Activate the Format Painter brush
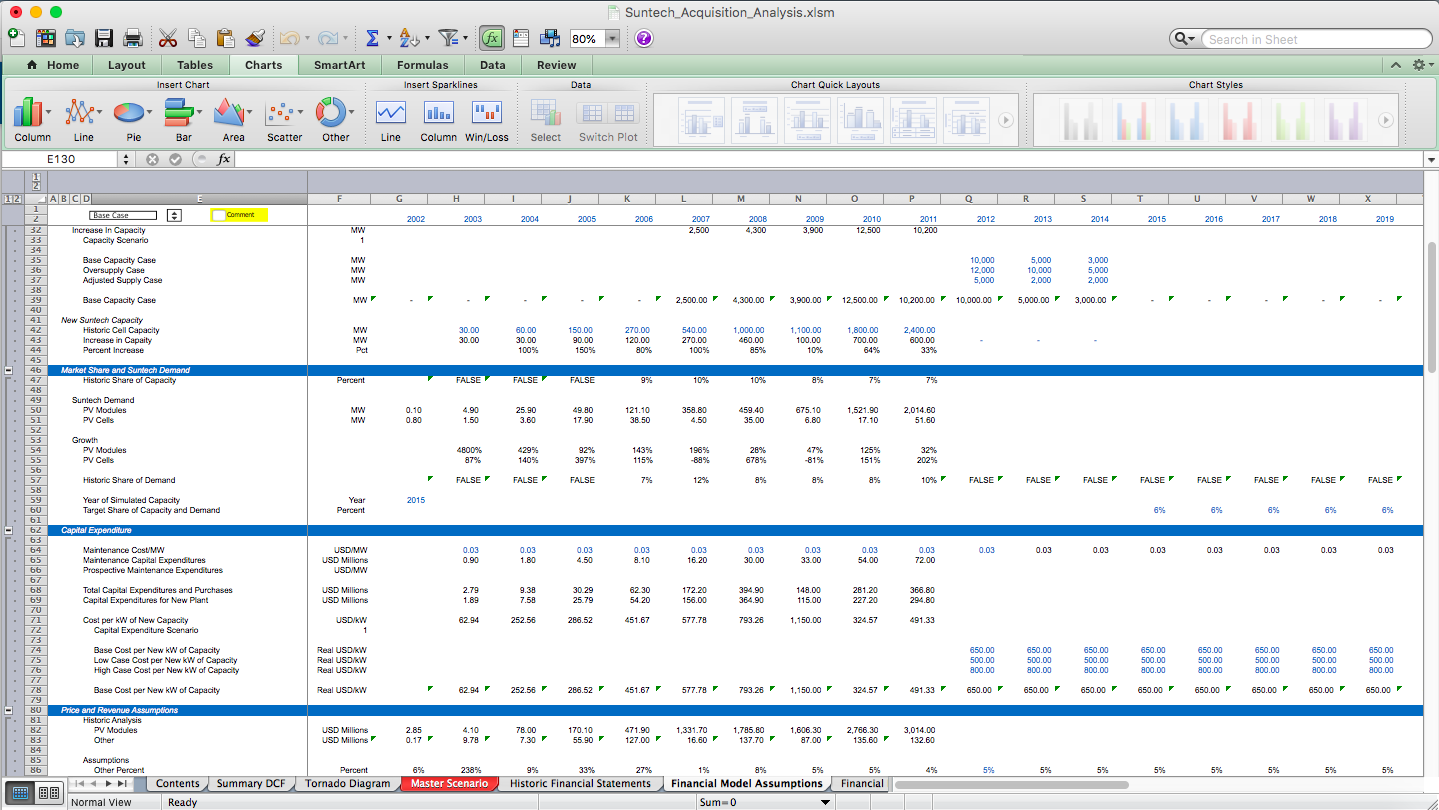1439x810 pixels. click(x=254, y=38)
